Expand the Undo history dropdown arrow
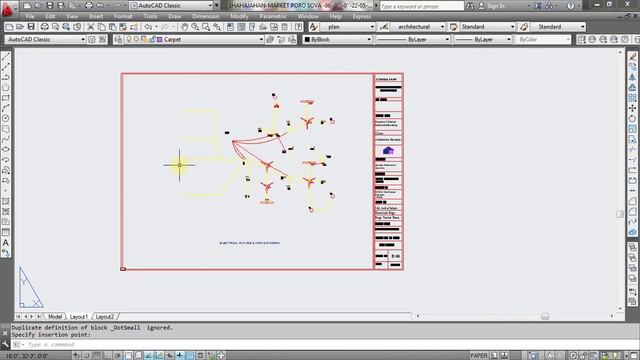 coord(156,27)
